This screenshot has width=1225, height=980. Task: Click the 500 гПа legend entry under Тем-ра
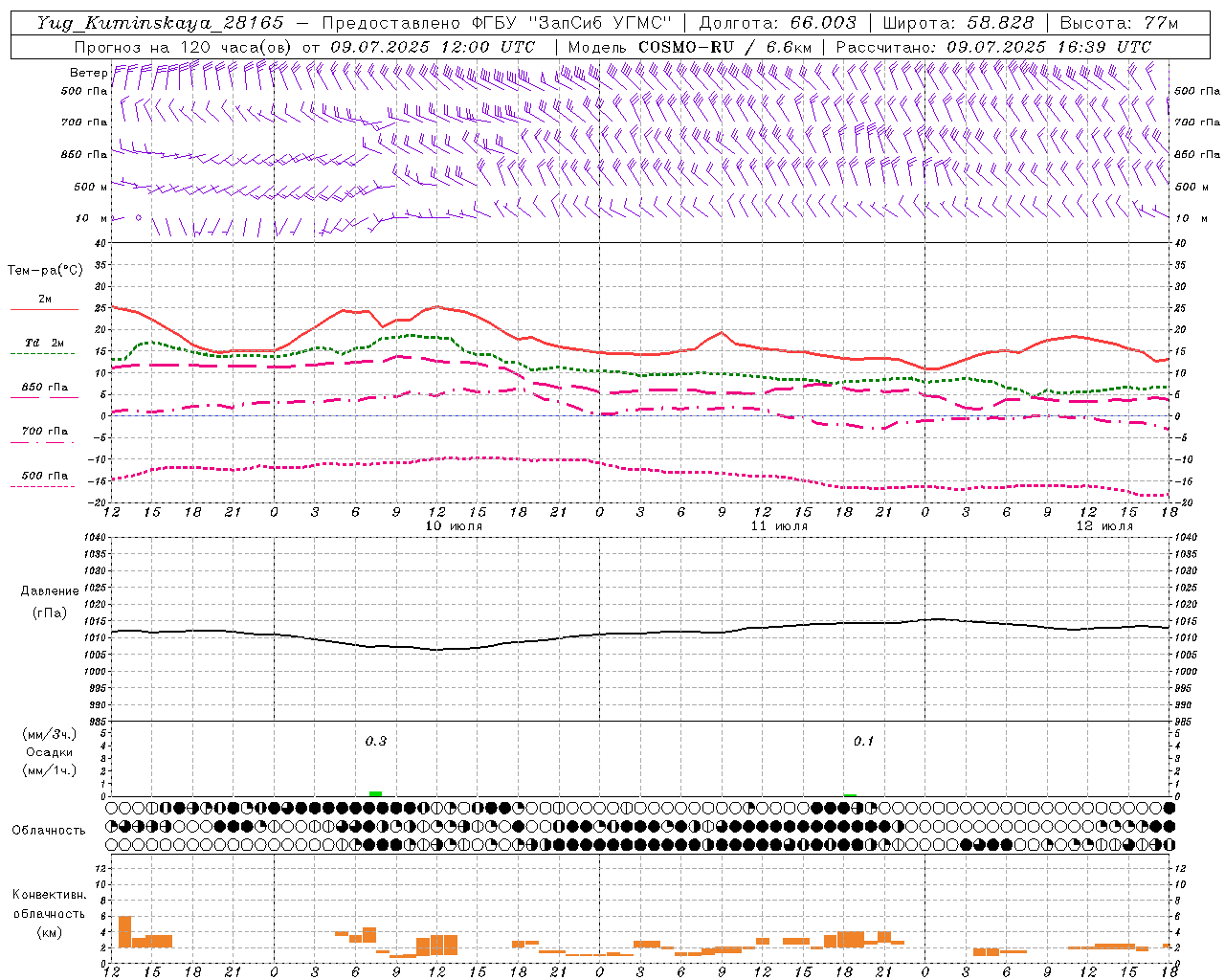45,476
